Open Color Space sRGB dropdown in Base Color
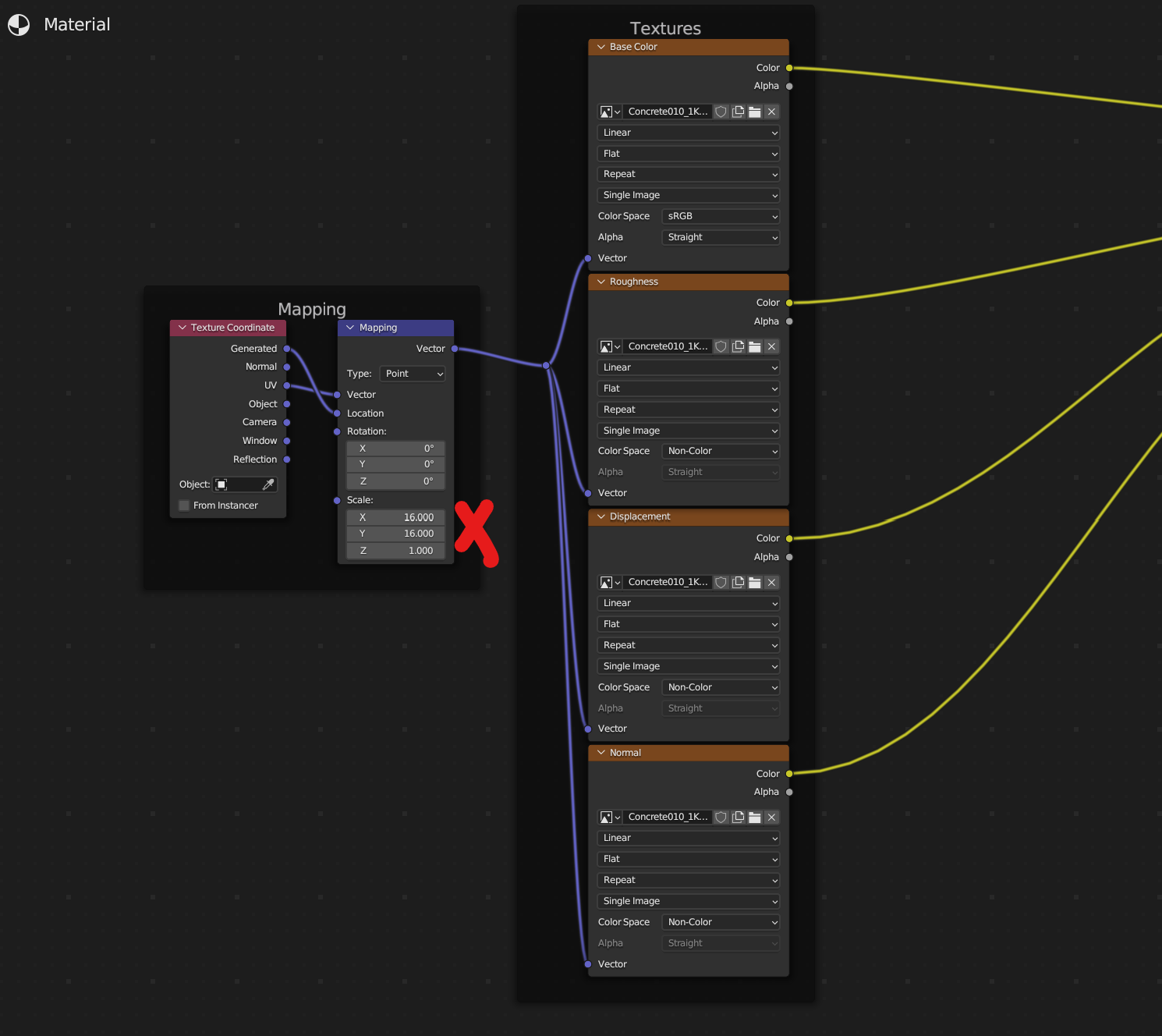 point(721,216)
